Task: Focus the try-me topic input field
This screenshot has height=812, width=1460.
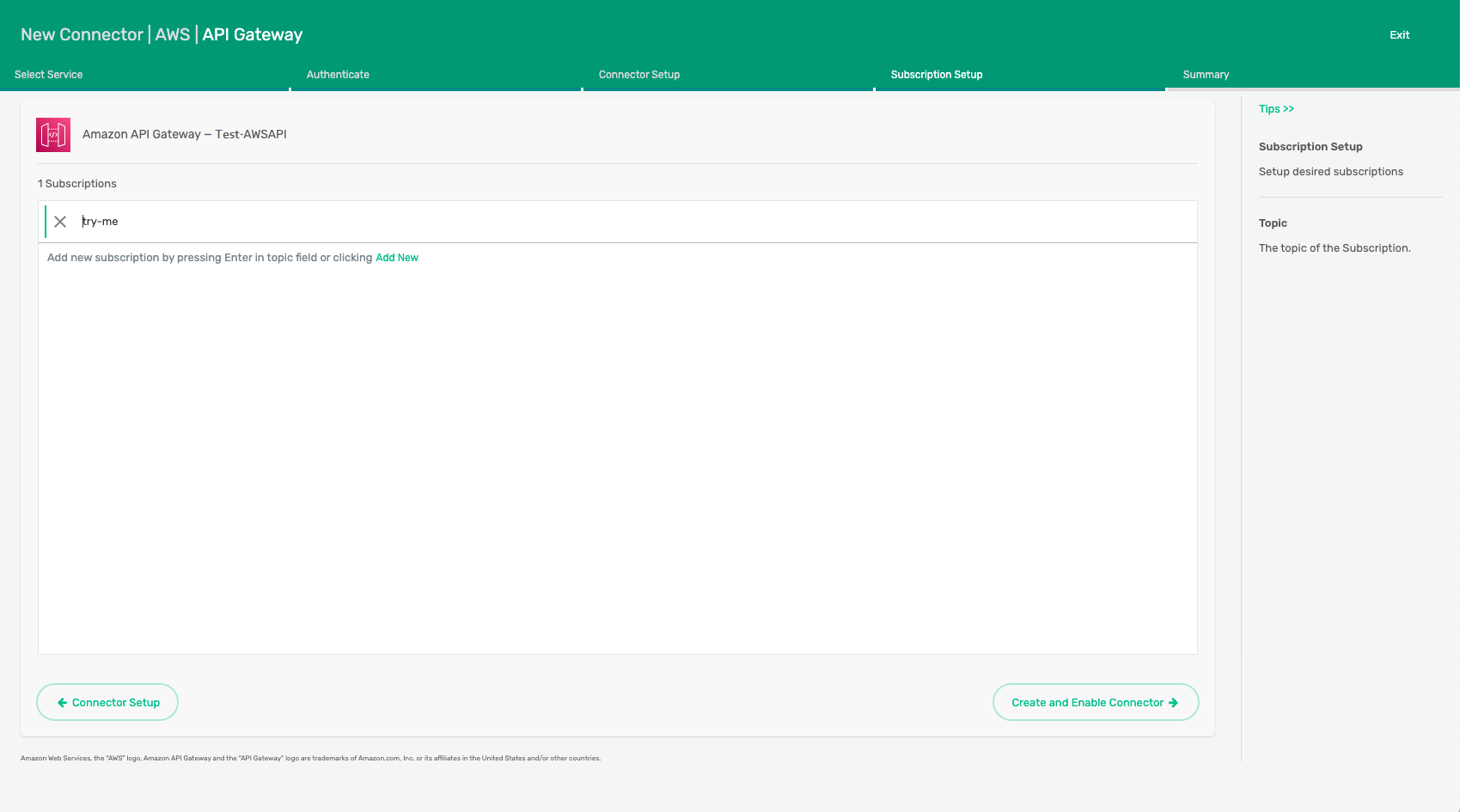Action: tap(602, 222)
